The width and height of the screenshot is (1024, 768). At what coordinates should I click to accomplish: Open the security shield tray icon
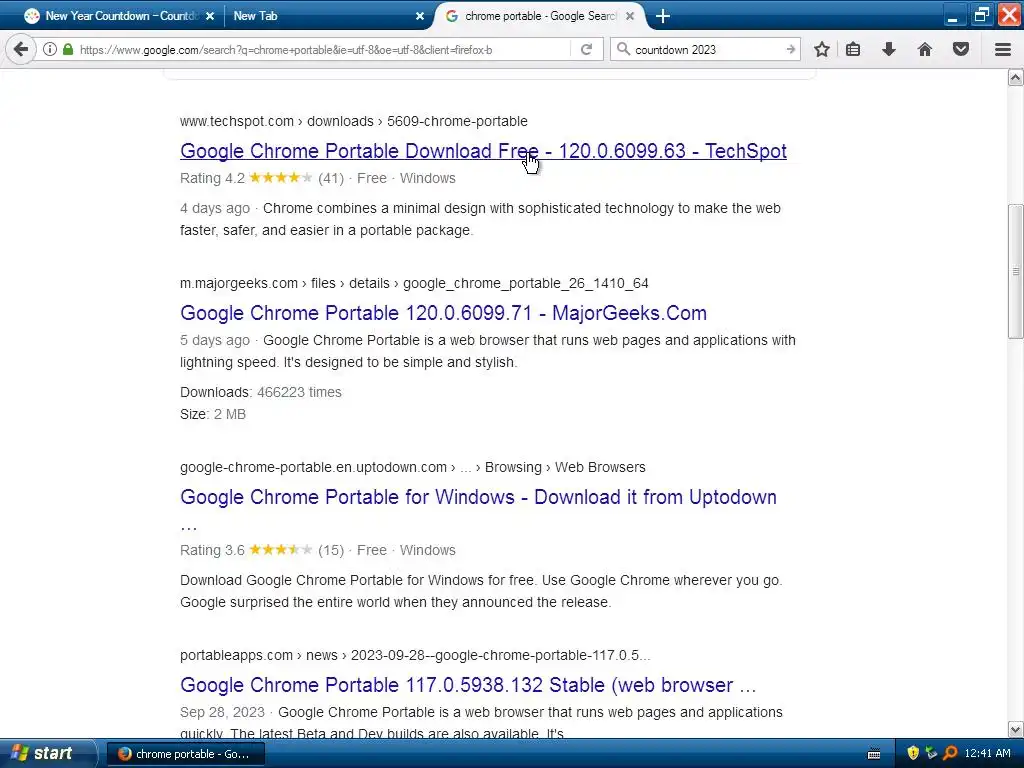pyautogui.click(x=913, y=754)
